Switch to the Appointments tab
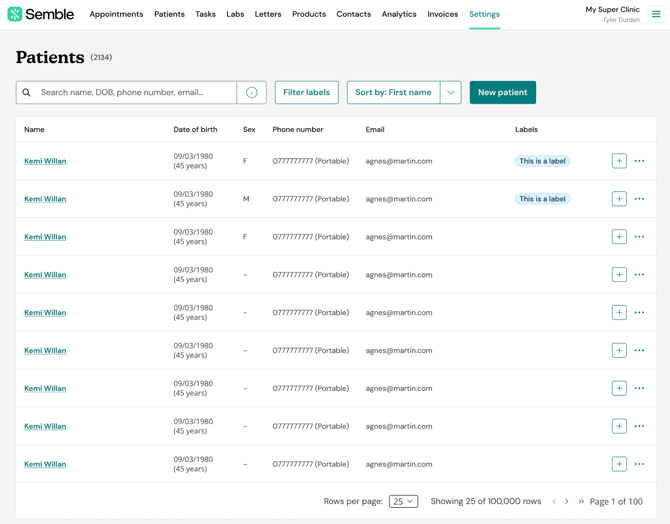670x524 pixels. coord(116,14)
